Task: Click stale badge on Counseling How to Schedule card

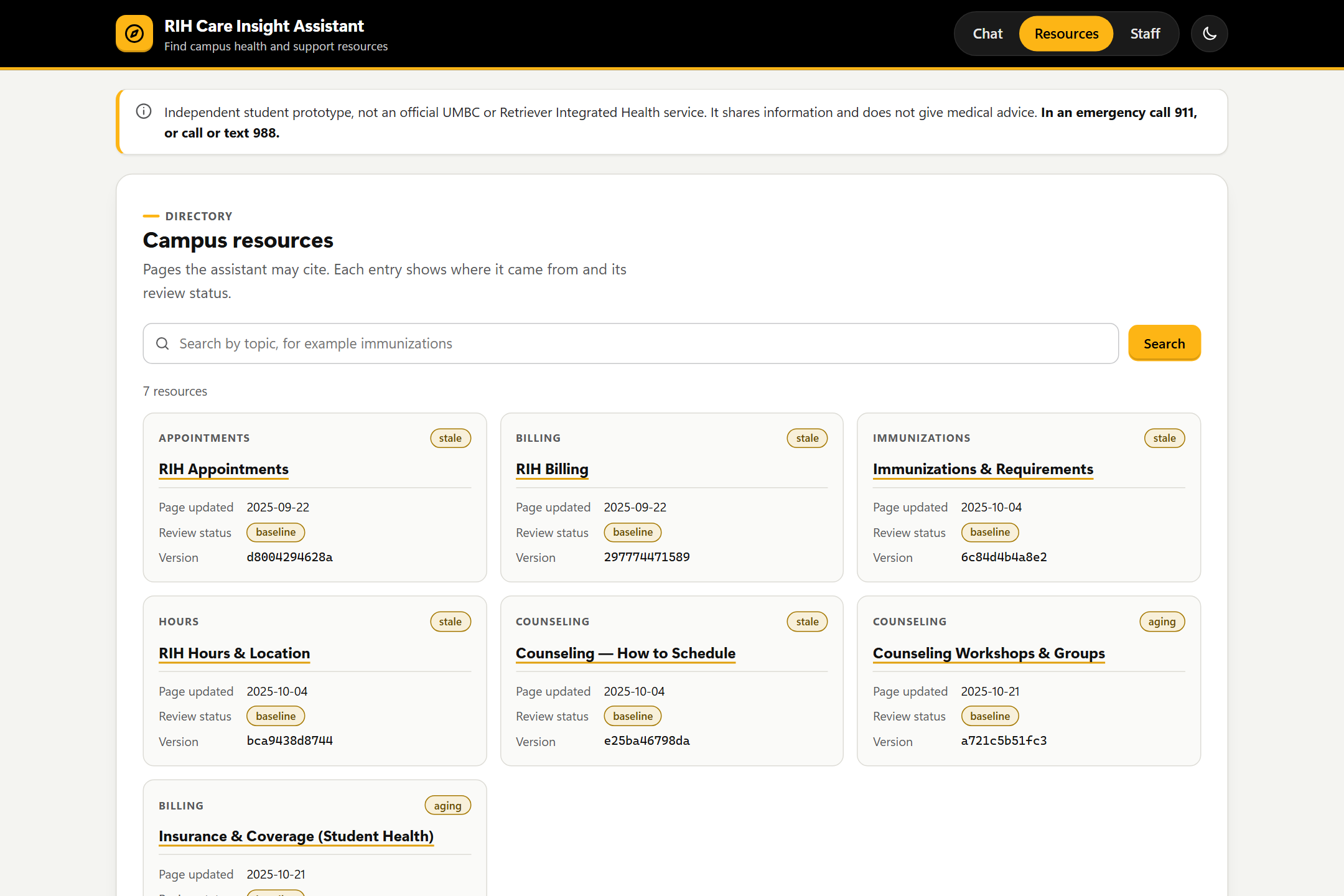Action: click(x=807, y=622)
